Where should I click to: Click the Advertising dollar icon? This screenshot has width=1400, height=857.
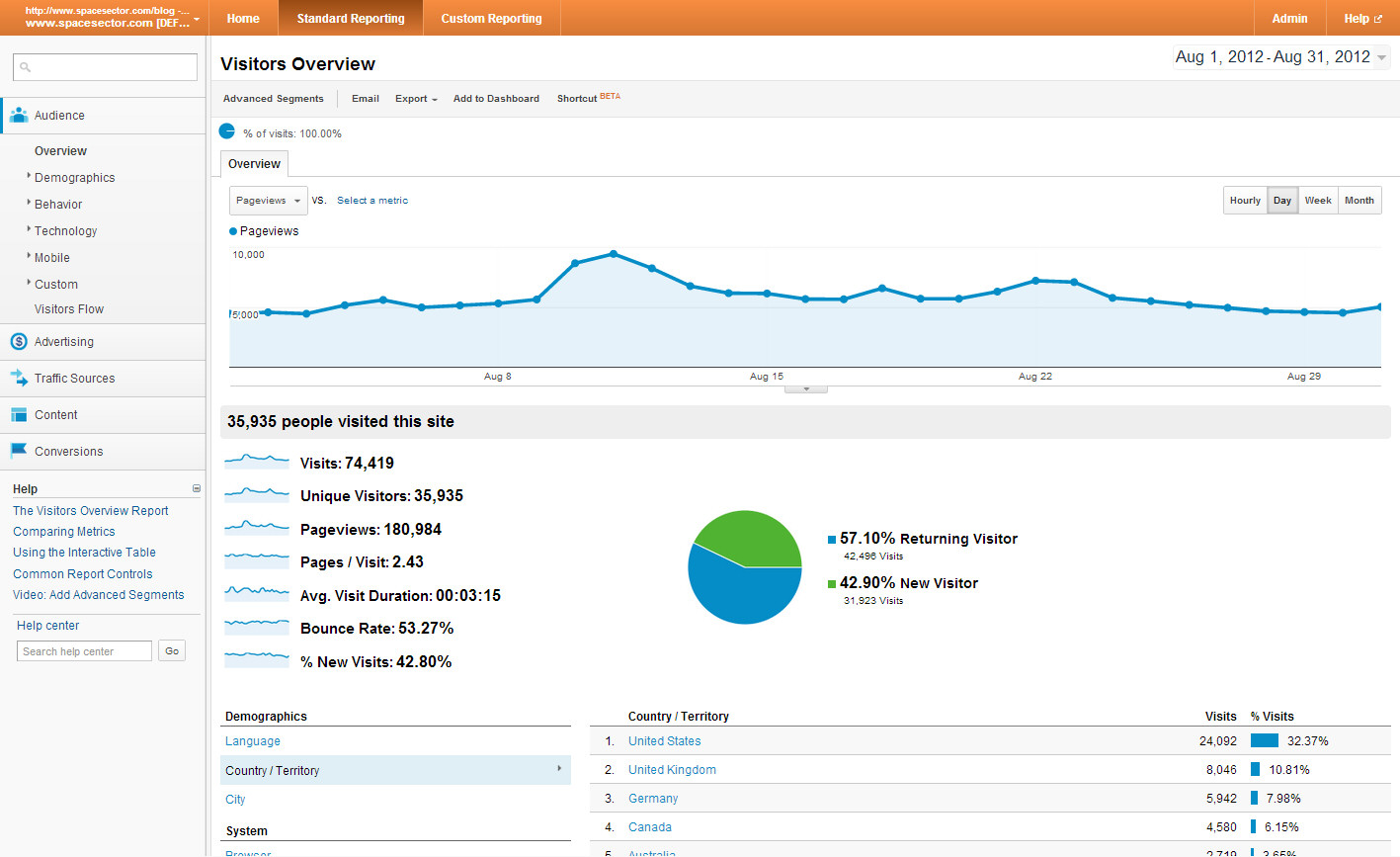pos(18,342)
